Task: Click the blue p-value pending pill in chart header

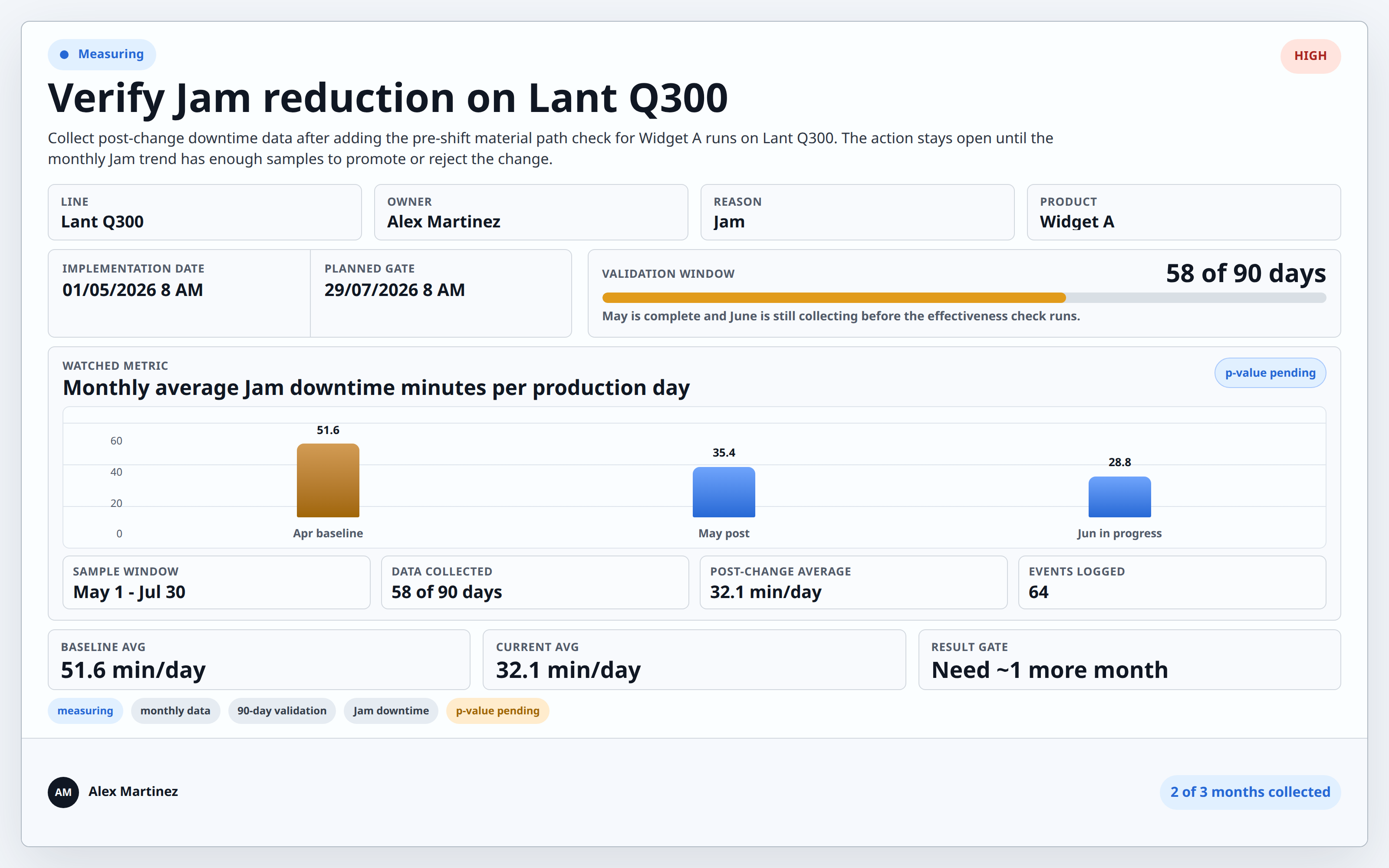Action: tap(1270, 373)
